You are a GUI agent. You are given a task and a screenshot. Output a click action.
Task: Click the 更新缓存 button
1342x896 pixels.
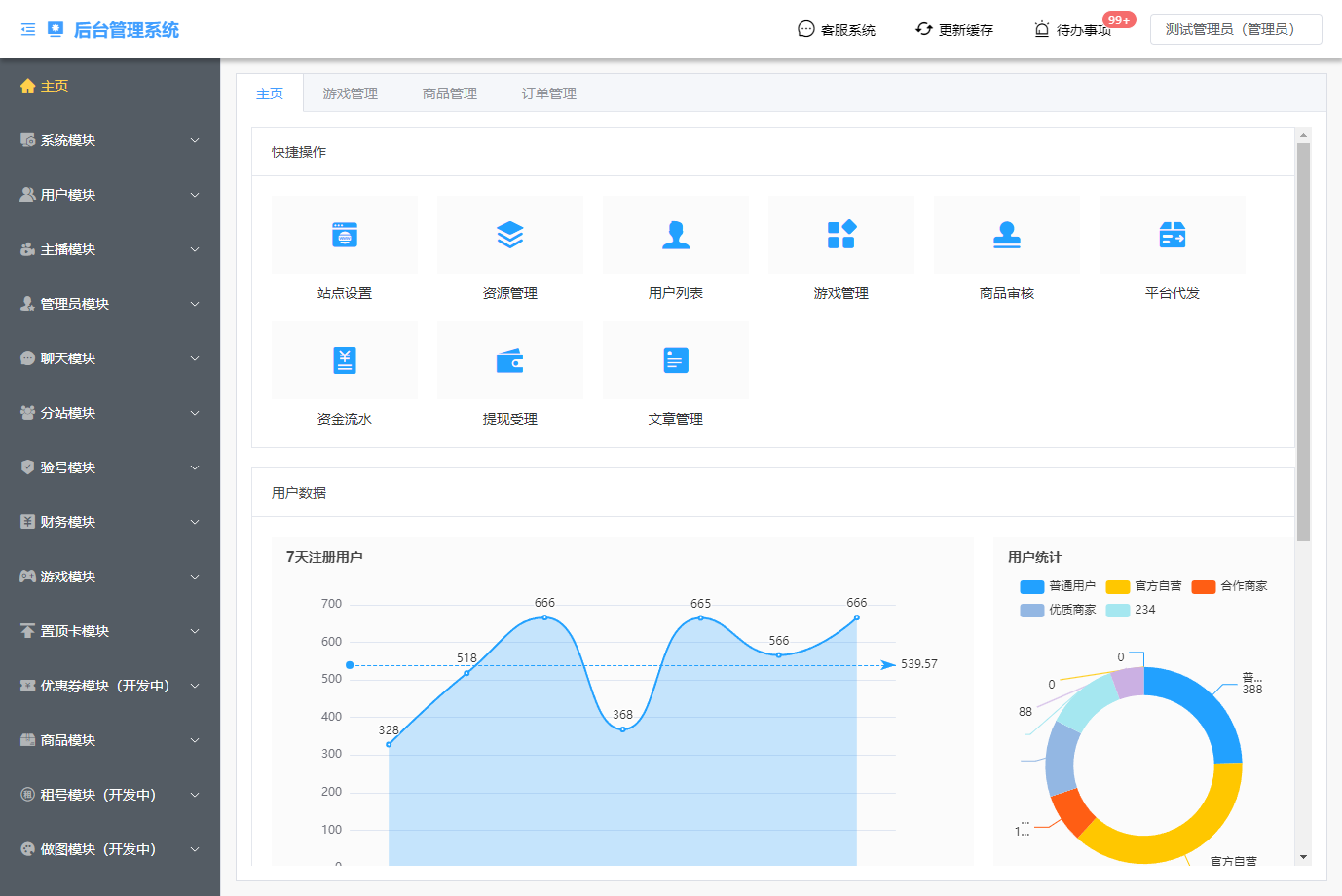(954, 30)
